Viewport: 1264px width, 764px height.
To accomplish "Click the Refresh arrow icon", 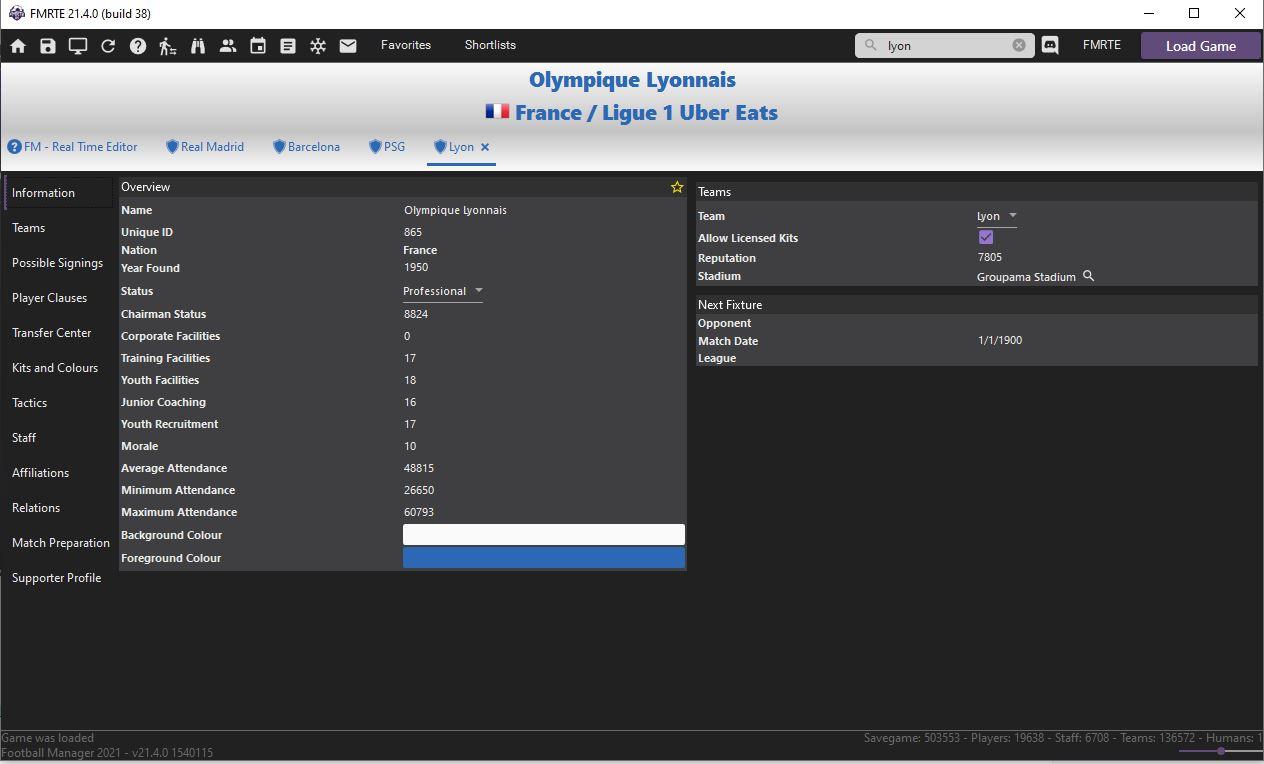I will click(x=108, y=46).
